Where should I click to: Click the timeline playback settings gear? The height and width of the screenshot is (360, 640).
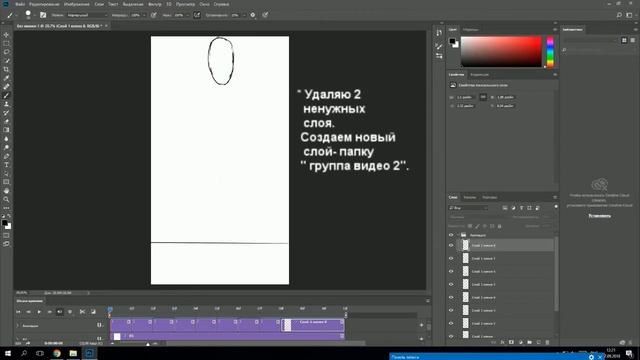pos(70,312)
